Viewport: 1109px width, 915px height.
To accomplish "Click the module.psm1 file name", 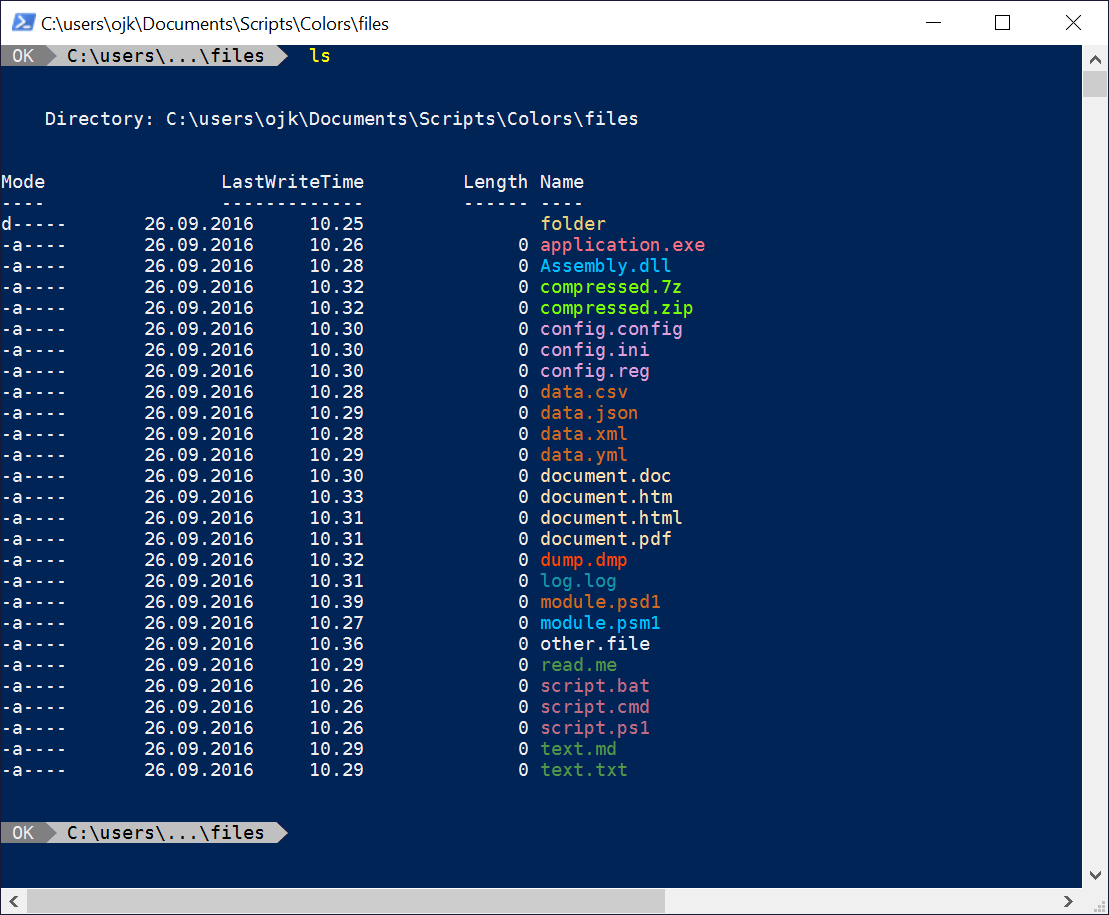I will click(x=600, y=624).
